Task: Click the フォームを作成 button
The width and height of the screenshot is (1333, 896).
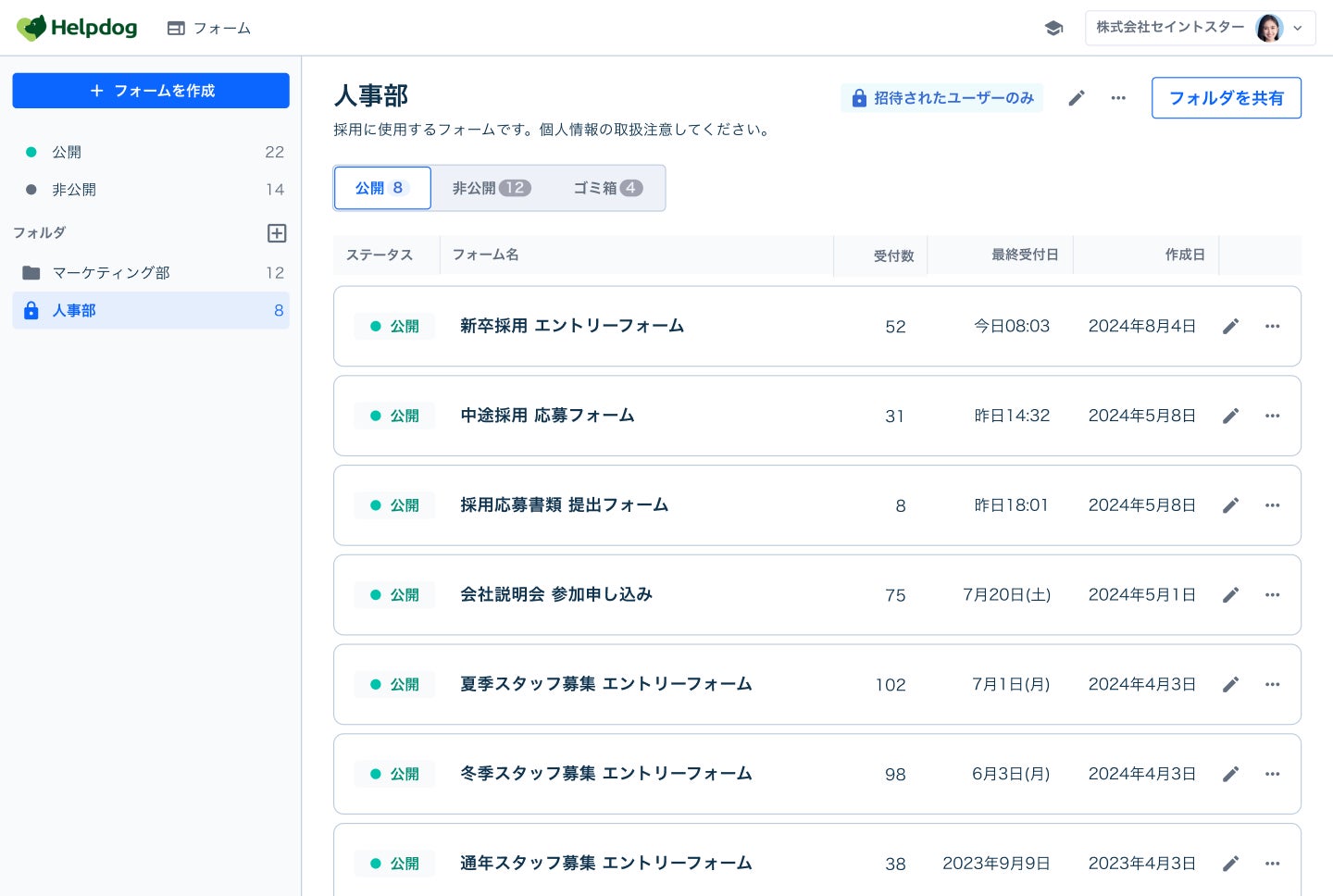Action: (151, 91)
